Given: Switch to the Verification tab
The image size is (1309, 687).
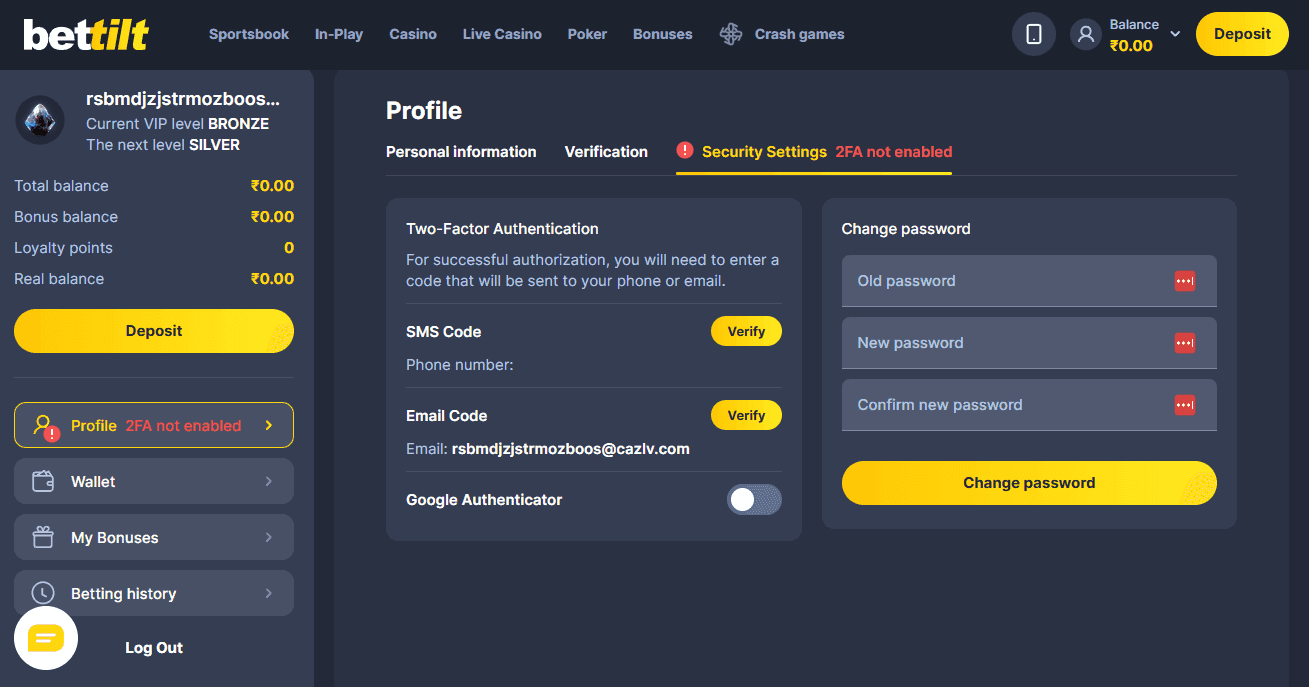Looking at the screenshot, I should (606, 152).
